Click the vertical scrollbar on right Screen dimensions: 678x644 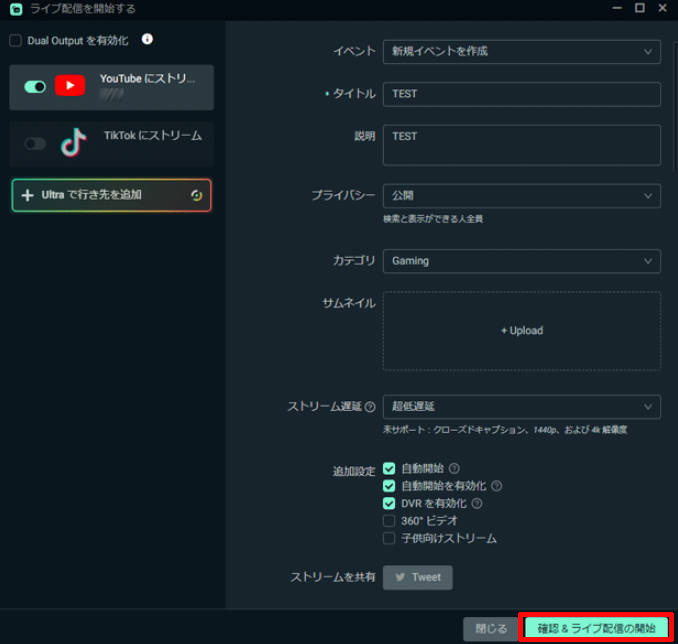pyautogui.click(x=675, y=106)
